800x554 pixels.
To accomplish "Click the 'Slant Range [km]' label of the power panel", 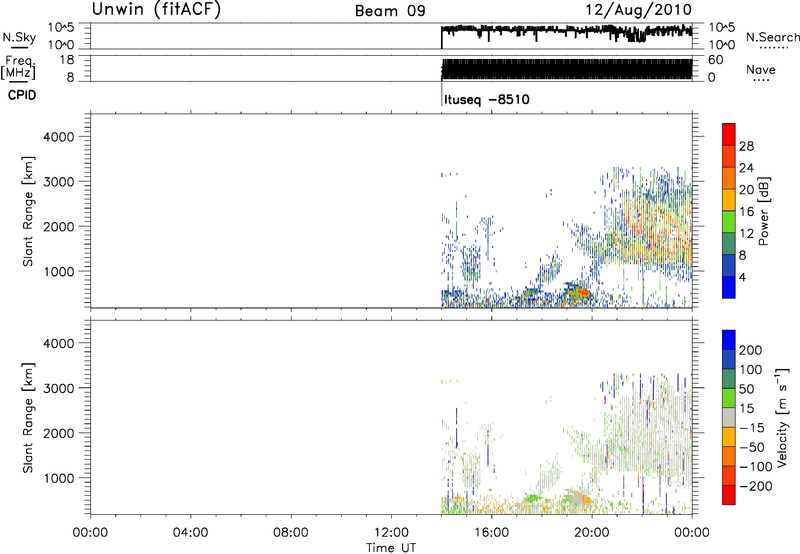I will pyautogui.click(x=28, y=211).
